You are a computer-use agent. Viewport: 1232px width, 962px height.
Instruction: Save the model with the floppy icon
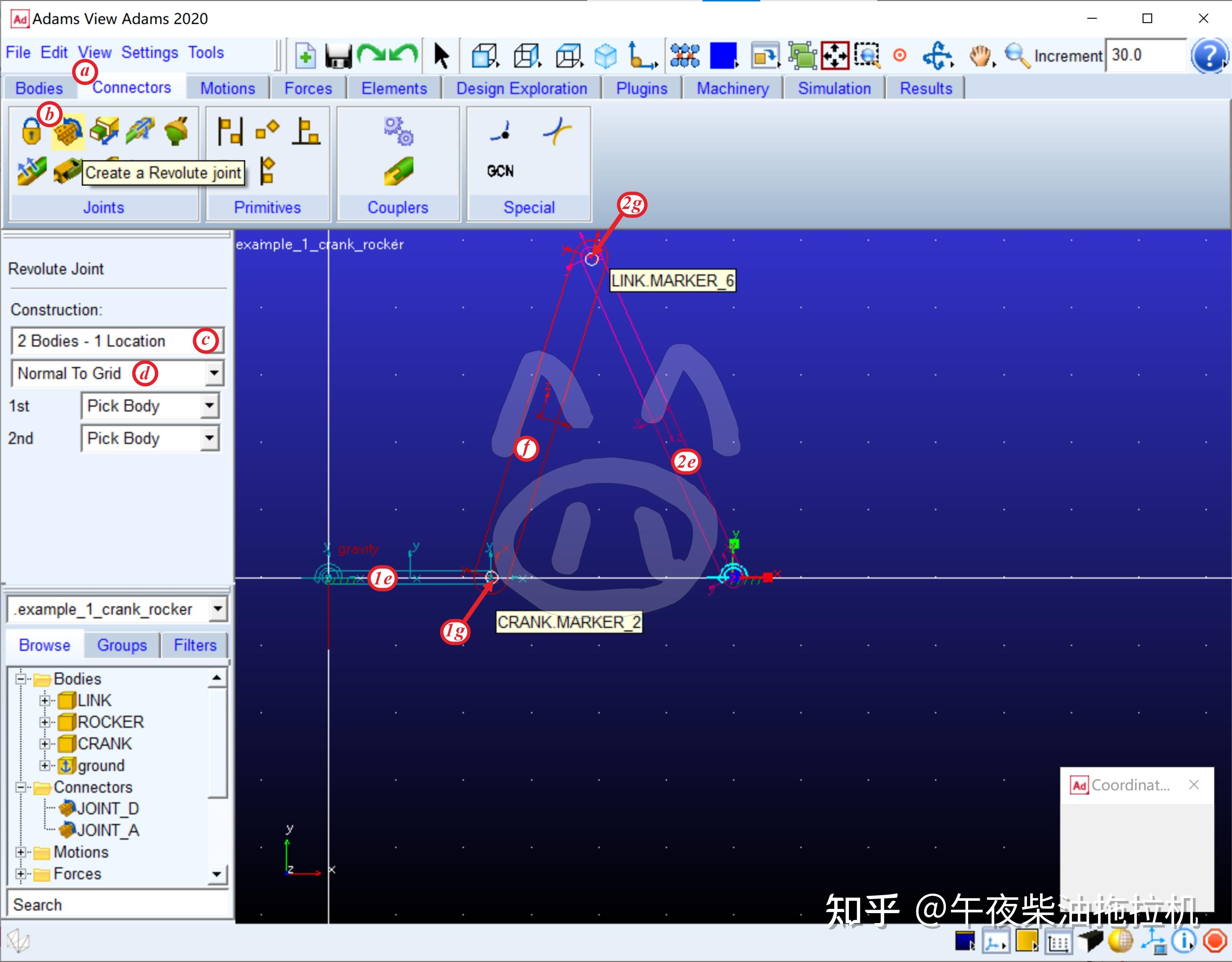pyautogui.click(x=338, y=56)
